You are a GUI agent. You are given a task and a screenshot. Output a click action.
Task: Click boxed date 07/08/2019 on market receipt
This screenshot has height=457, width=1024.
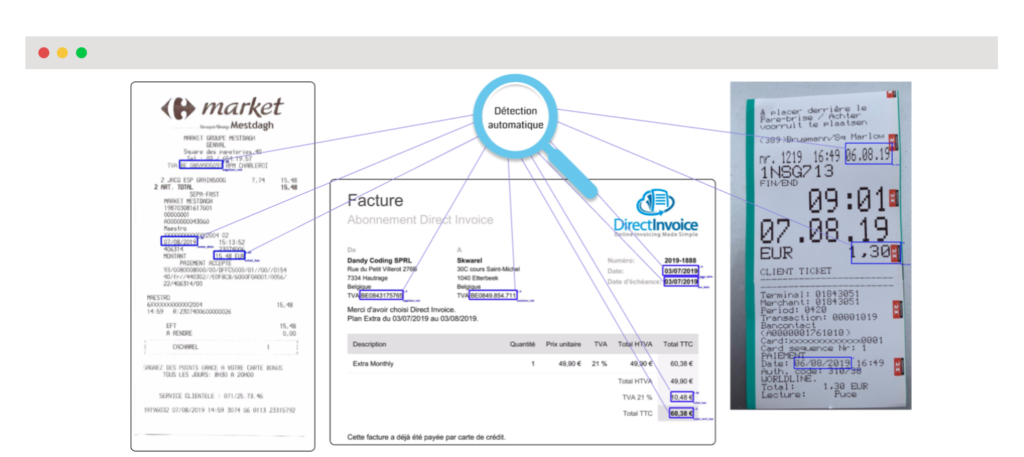pyautogui.click(x=178, y=242)
